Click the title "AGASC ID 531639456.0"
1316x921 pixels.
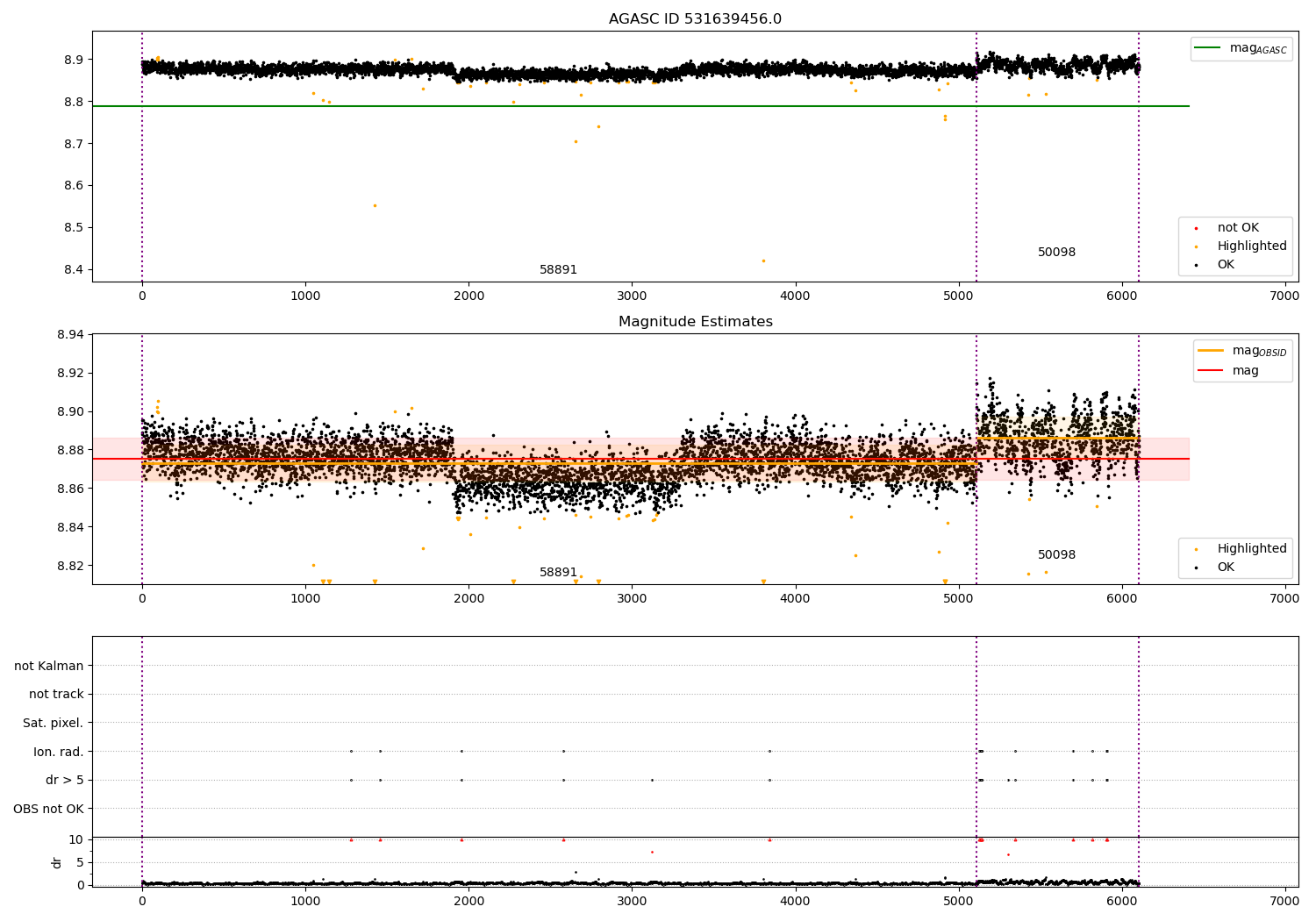pos(695,19)
